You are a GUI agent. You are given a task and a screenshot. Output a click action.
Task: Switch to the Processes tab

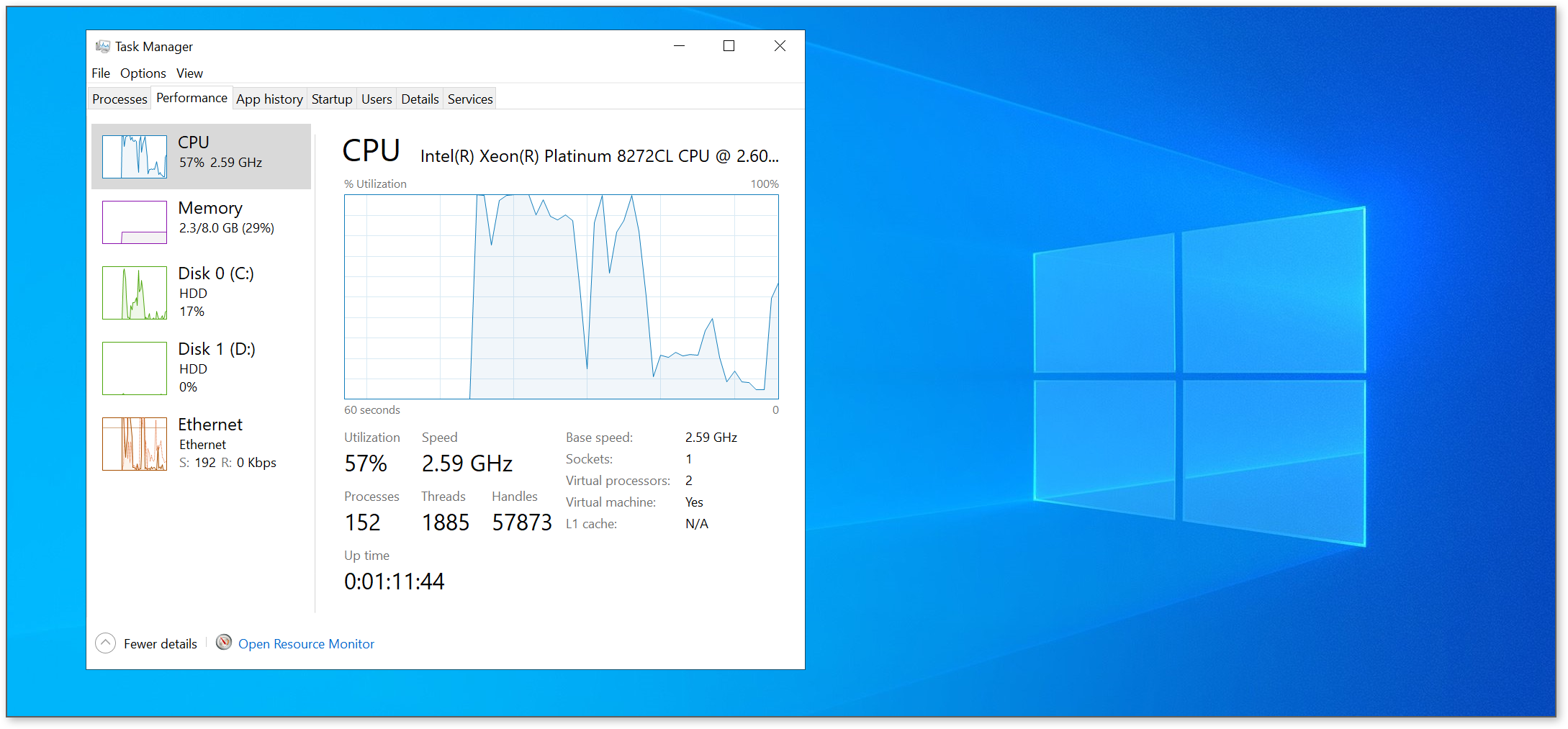click(x=120, y=99)
